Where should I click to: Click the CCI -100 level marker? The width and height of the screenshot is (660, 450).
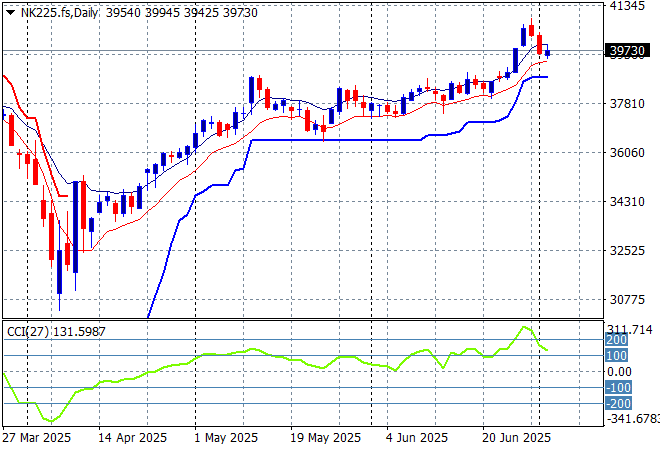[x=620, y=387]
